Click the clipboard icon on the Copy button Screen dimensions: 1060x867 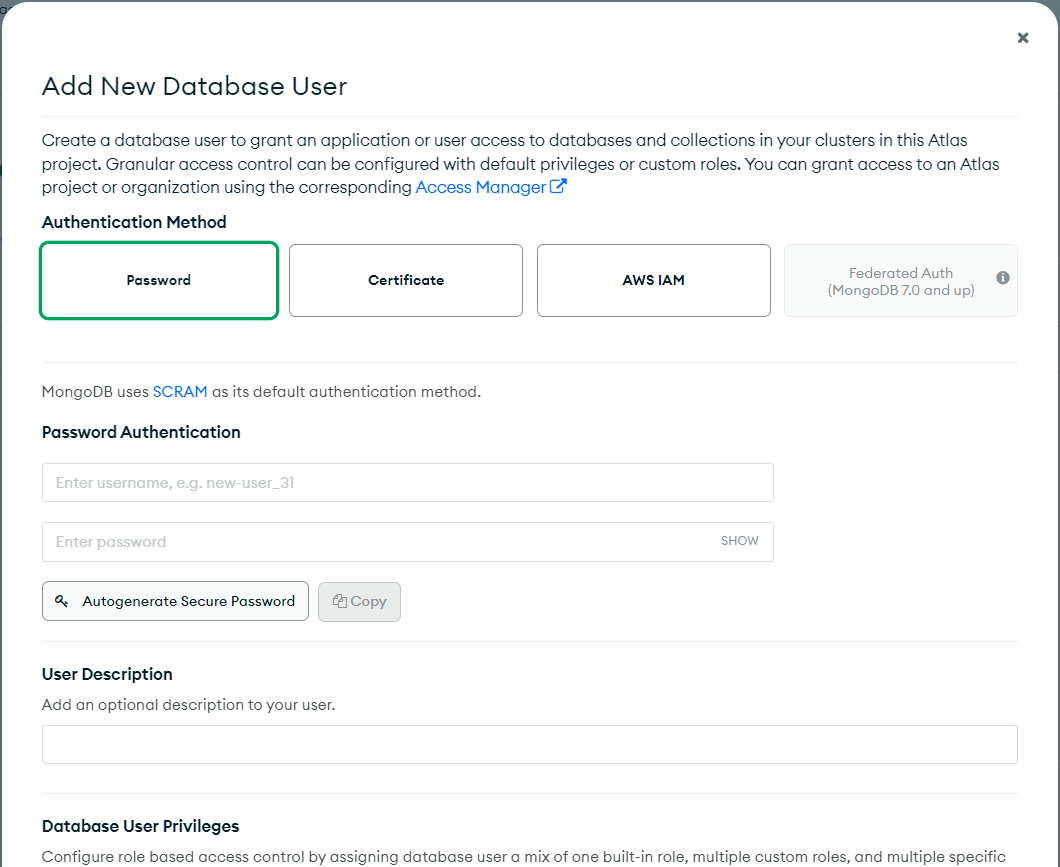tap(339, 601)
